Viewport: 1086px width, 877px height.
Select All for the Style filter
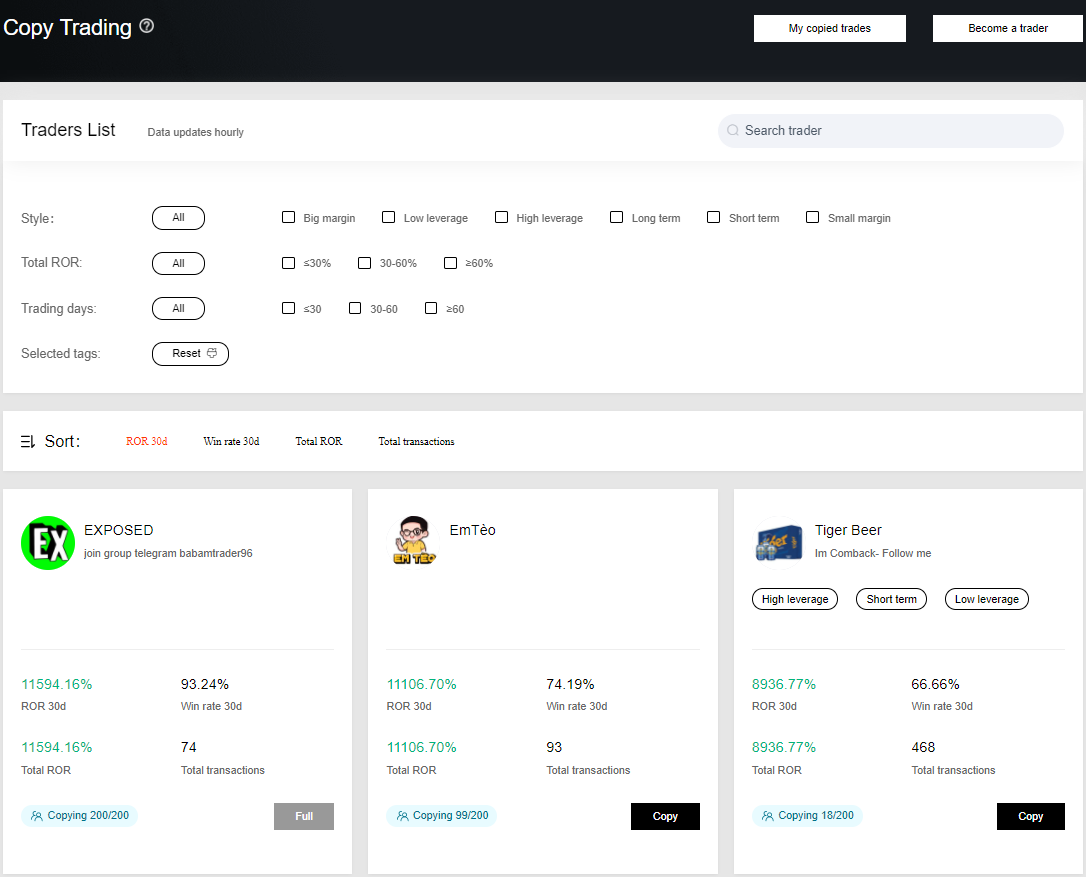click(x=178, y=218)
